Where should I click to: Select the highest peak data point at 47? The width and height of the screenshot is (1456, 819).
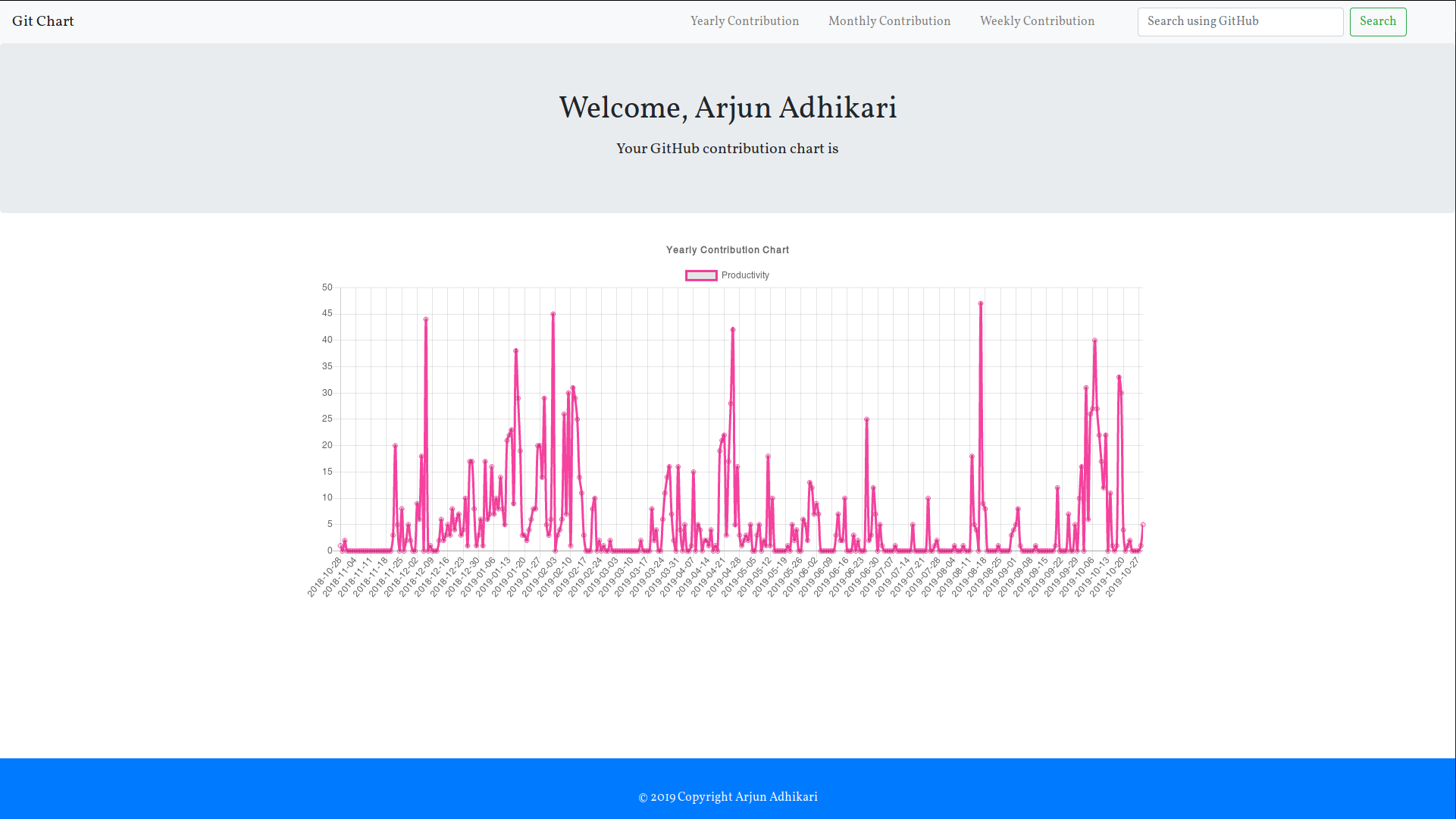click(x=981, y=303)
